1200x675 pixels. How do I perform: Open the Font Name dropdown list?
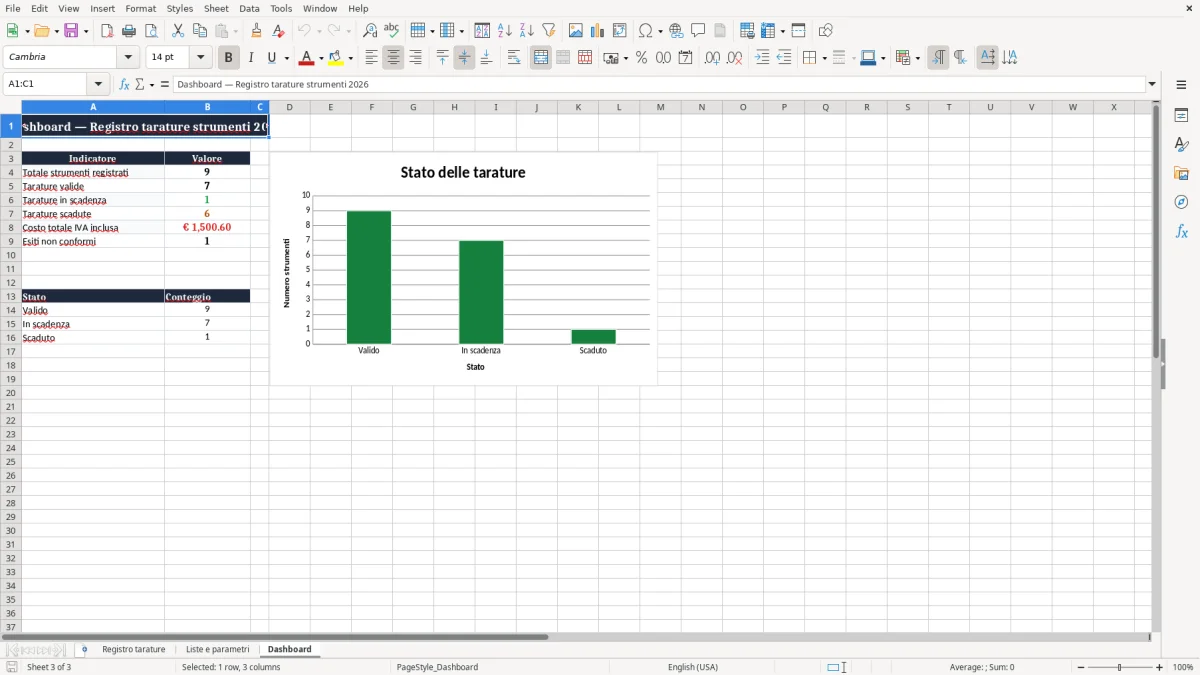(128, 58)
